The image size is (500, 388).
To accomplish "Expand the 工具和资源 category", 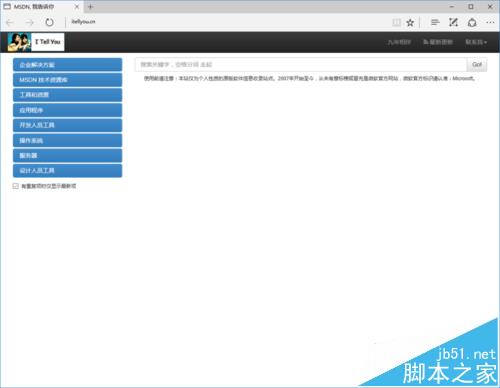I will tap(67, 95).
